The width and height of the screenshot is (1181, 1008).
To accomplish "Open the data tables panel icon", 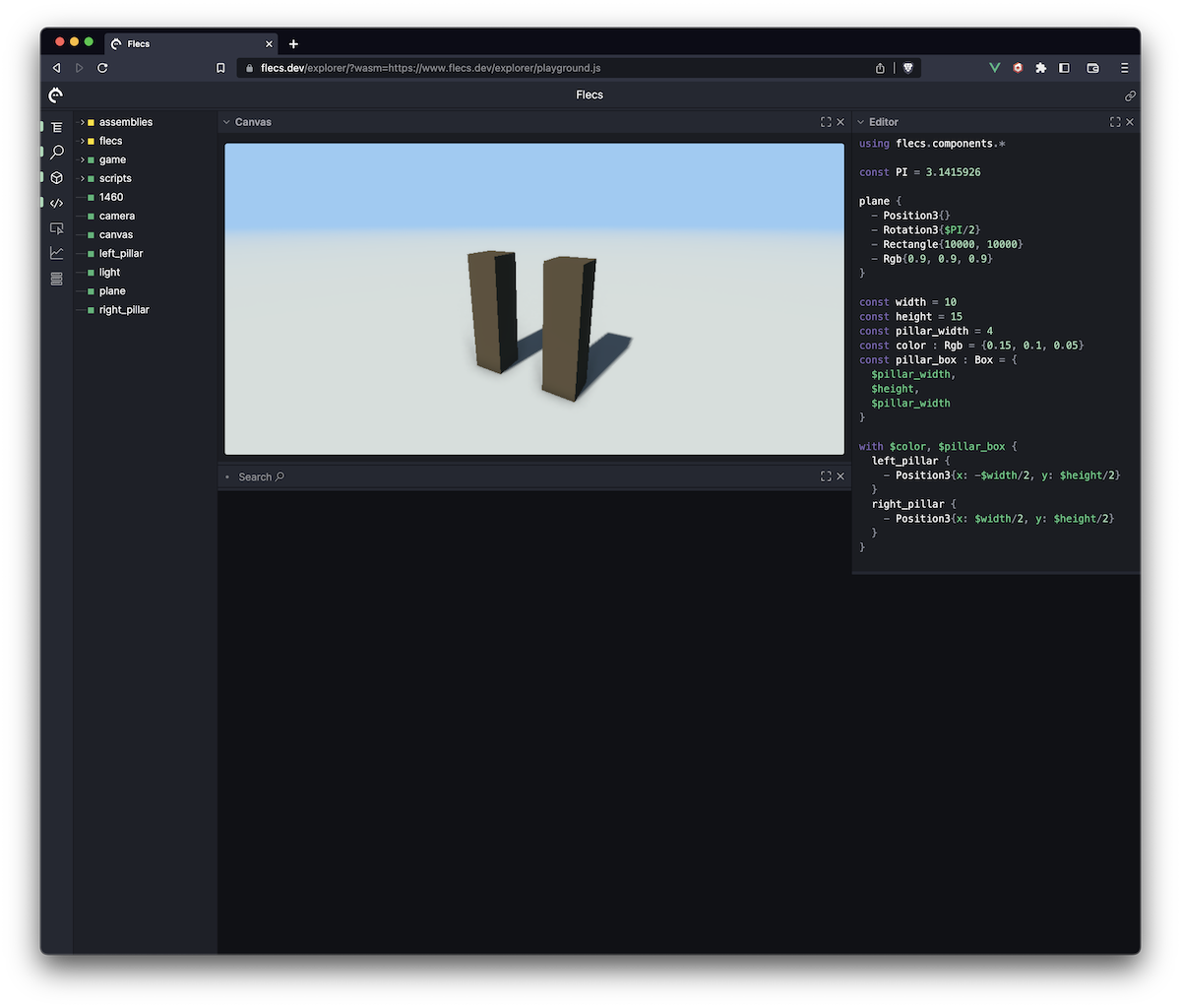I will point(56,279).
